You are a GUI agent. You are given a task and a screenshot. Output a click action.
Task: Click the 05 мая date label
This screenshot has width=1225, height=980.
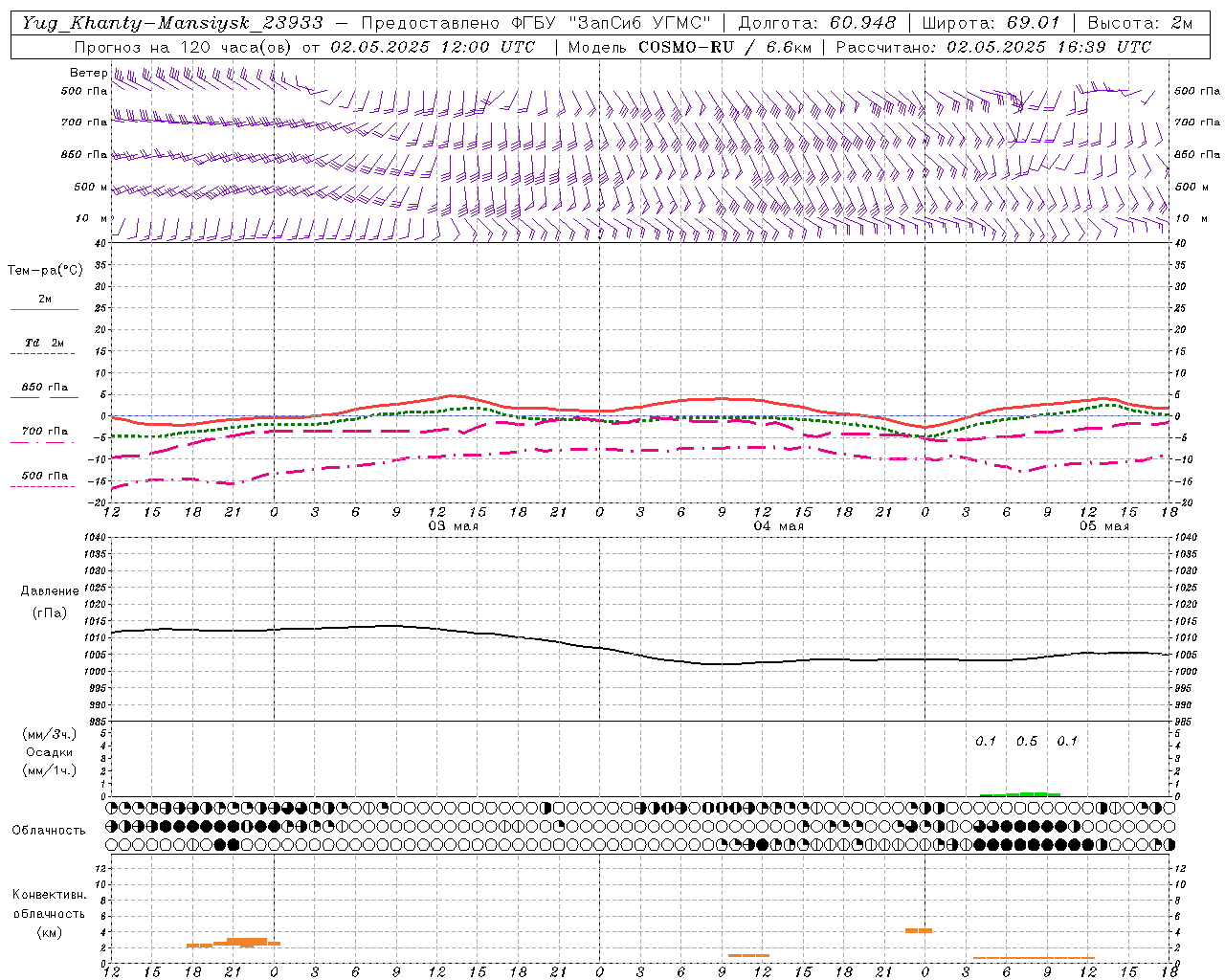coord(1103,526)
